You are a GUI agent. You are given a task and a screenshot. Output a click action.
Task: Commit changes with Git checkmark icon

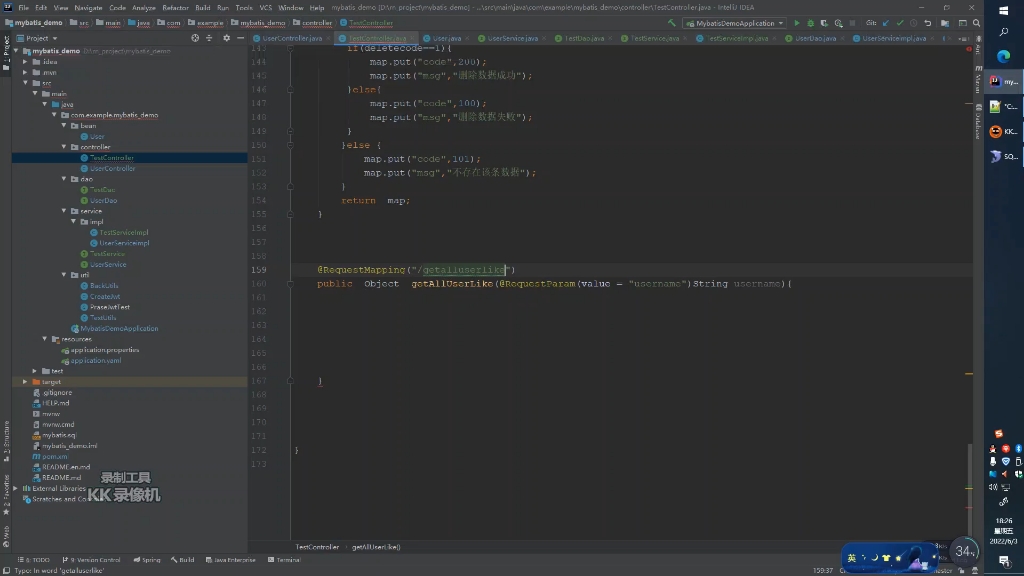900,23
